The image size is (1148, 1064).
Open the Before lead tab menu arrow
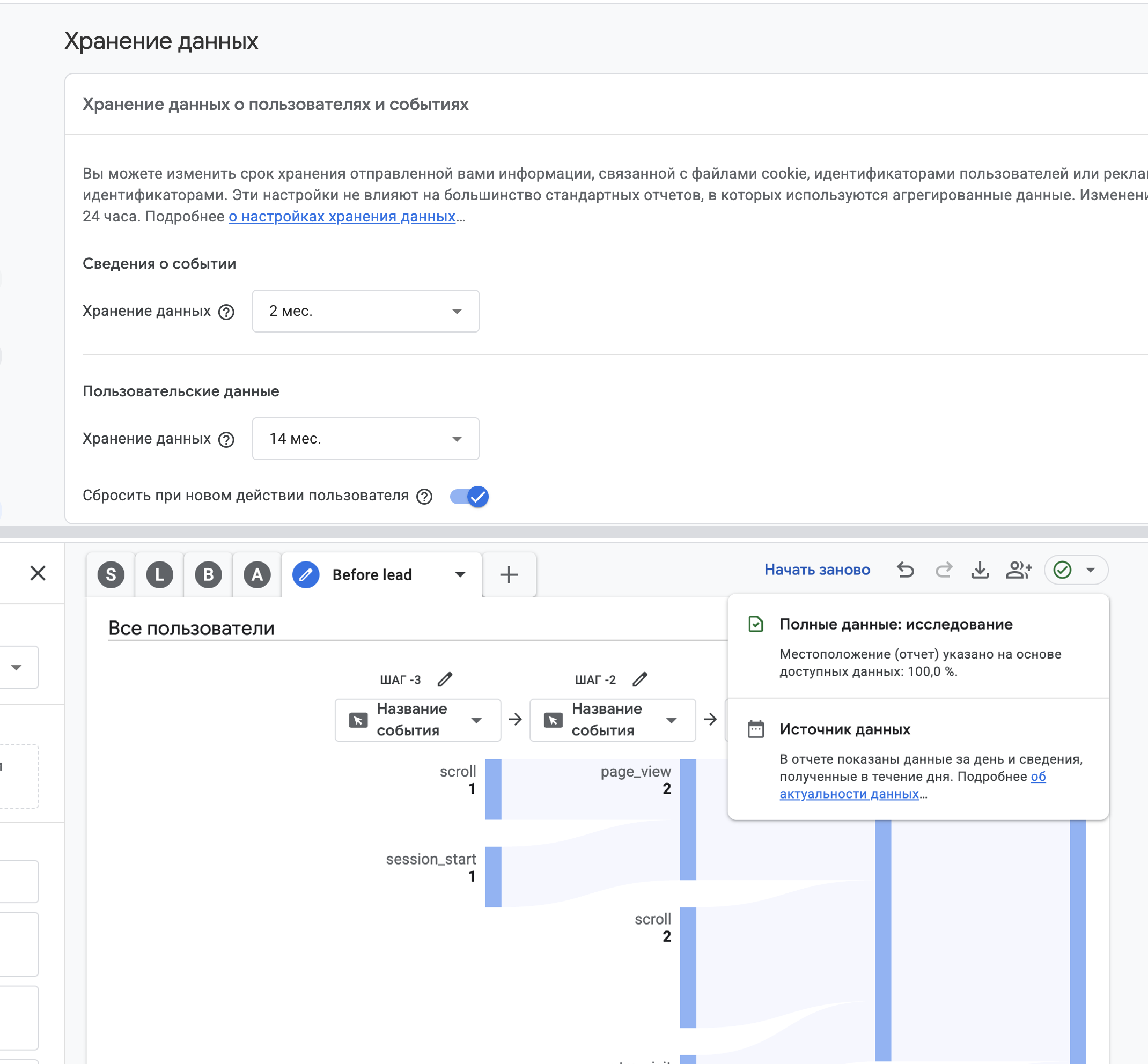tap(460, 574)
